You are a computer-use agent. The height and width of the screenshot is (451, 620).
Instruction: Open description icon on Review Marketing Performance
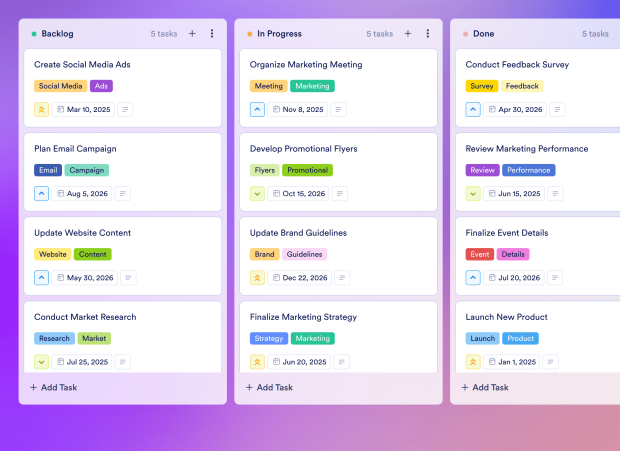556,194
